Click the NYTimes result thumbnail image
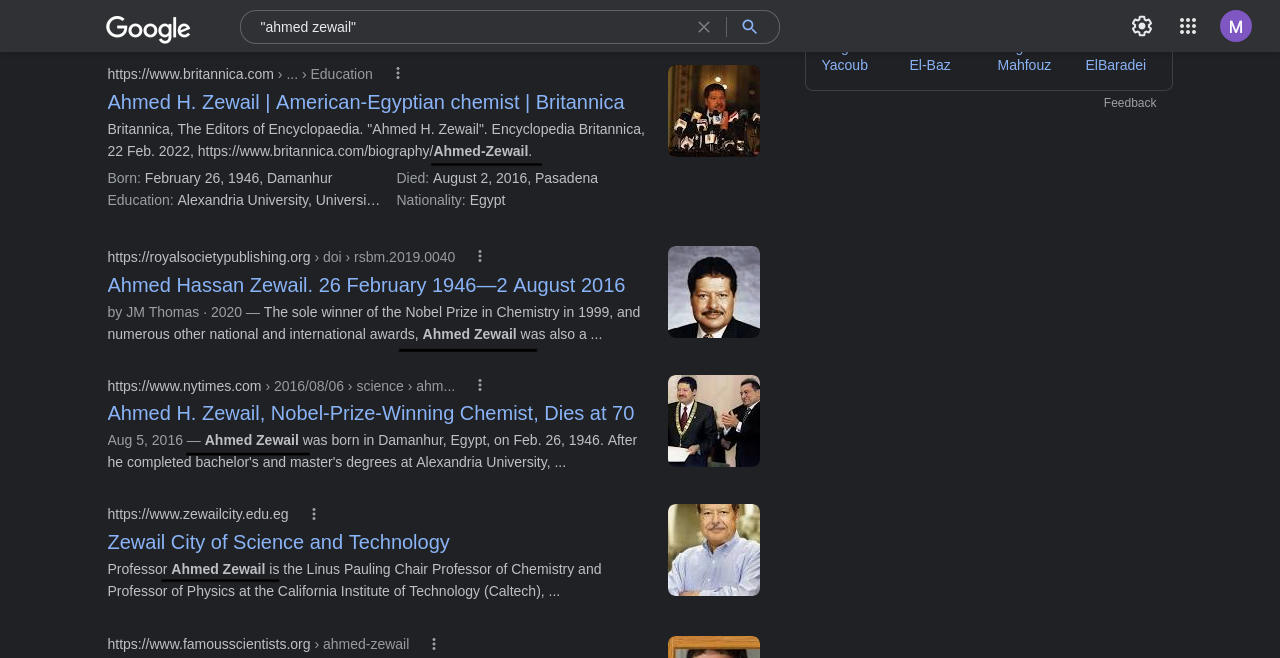 pyautogui.click(x=714, y=421)
